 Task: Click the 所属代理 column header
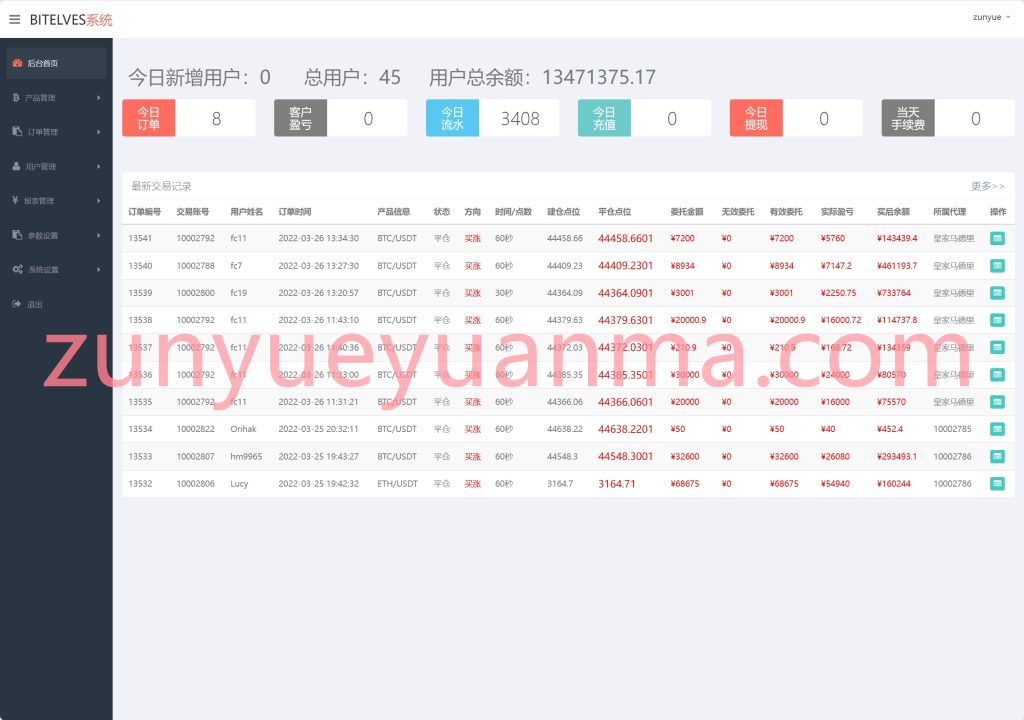point(950,212)
